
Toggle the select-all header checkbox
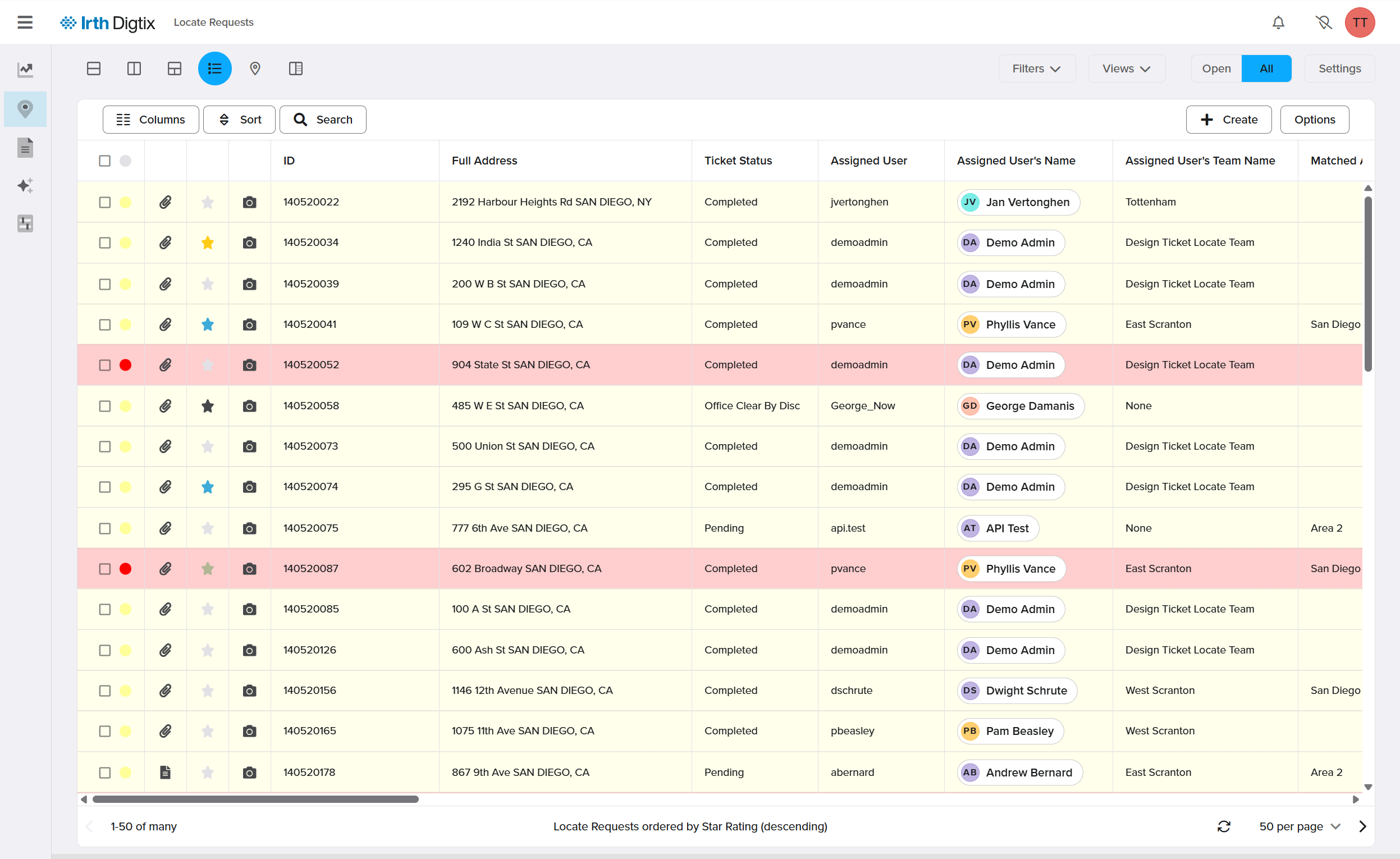point(104,161)
